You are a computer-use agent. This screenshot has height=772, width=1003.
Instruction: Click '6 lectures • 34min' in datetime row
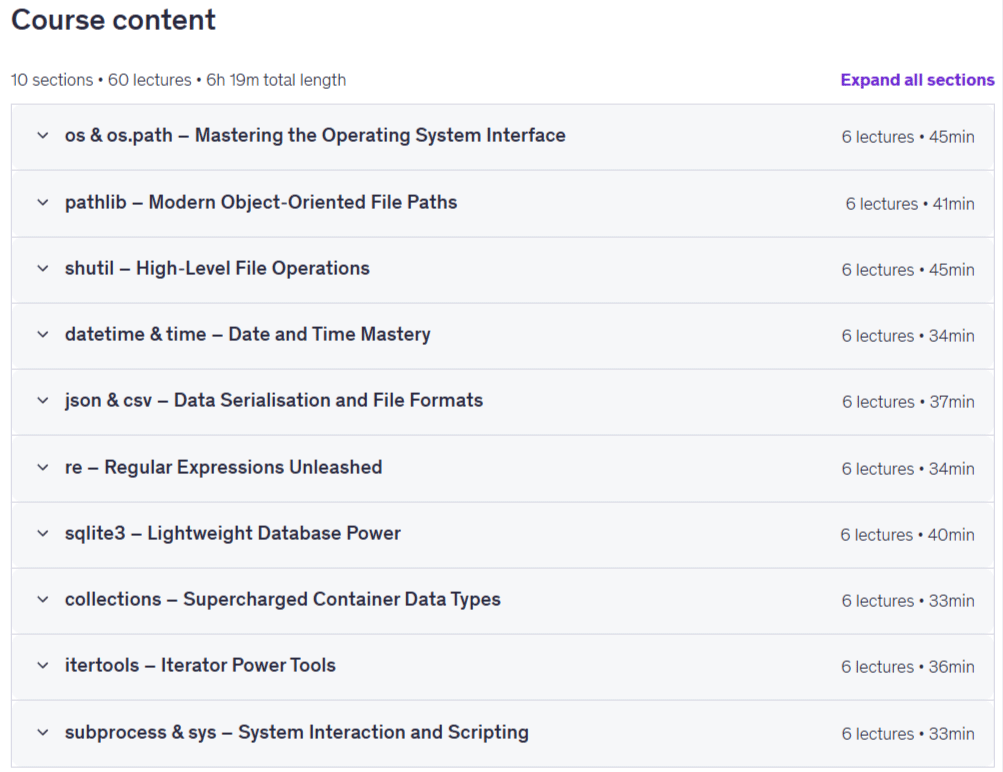tap(908, 336)
